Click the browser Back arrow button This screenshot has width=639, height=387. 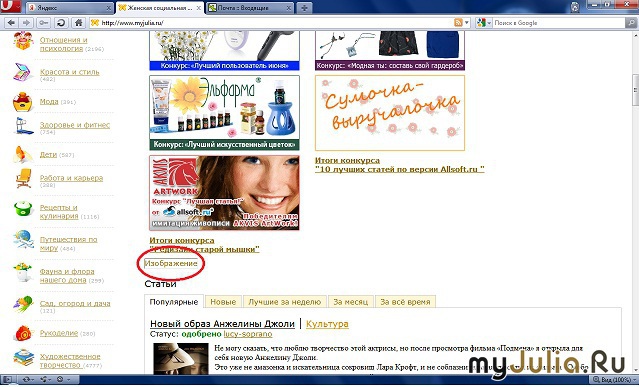click(11, 23)
